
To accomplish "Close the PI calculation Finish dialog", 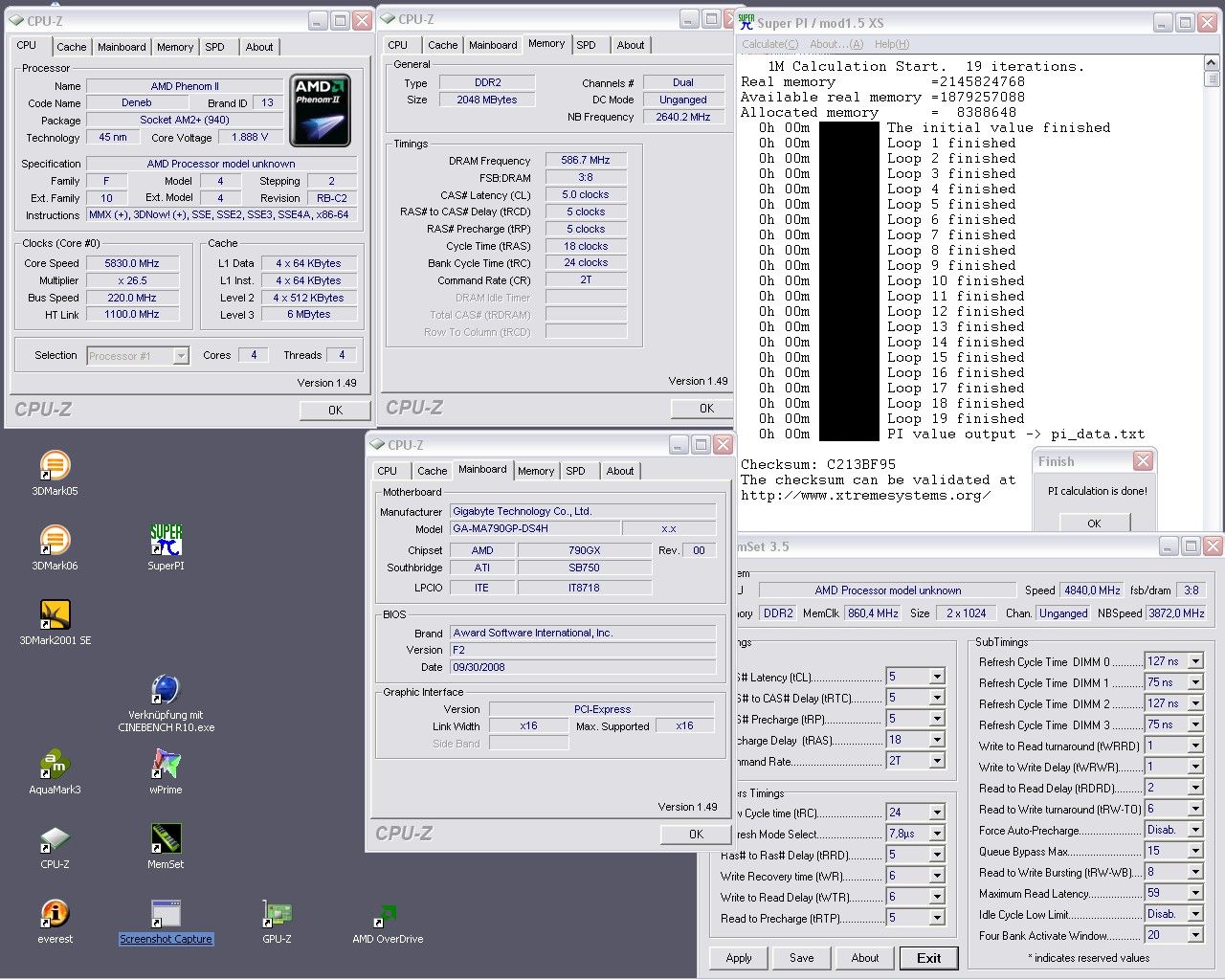I will pos(1143,461).
